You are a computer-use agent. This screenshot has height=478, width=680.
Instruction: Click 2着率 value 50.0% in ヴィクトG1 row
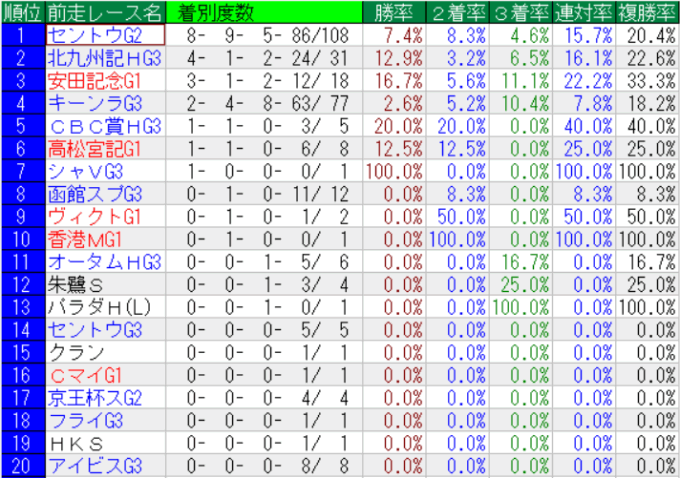[462, 216]
